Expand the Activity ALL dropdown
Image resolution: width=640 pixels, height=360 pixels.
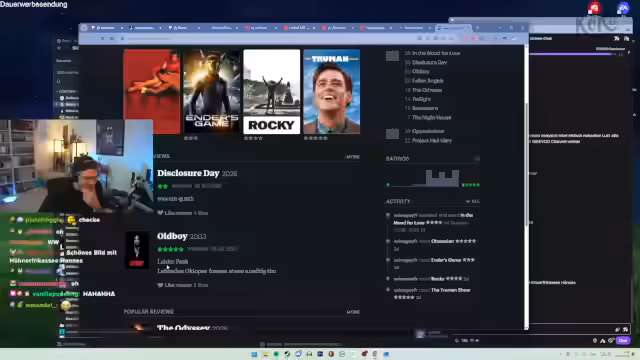pos(472,202)
